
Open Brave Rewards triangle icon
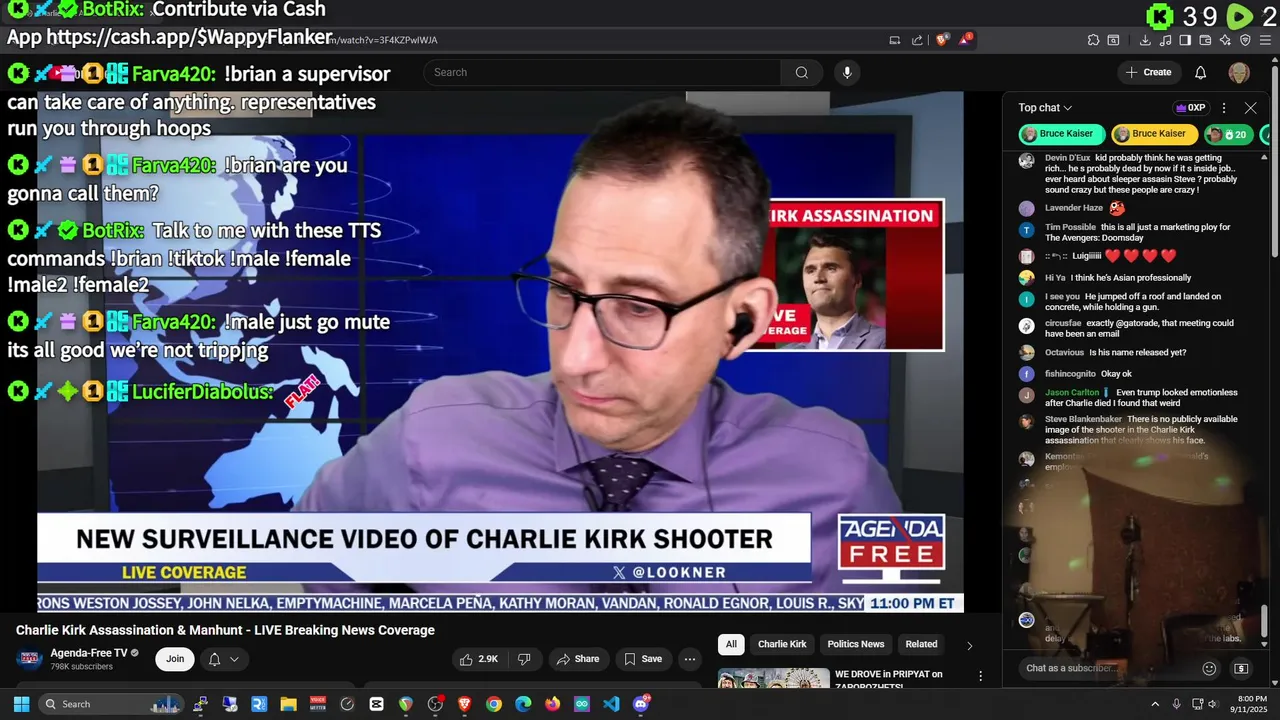pyautogui.click(x=965, y=40)
